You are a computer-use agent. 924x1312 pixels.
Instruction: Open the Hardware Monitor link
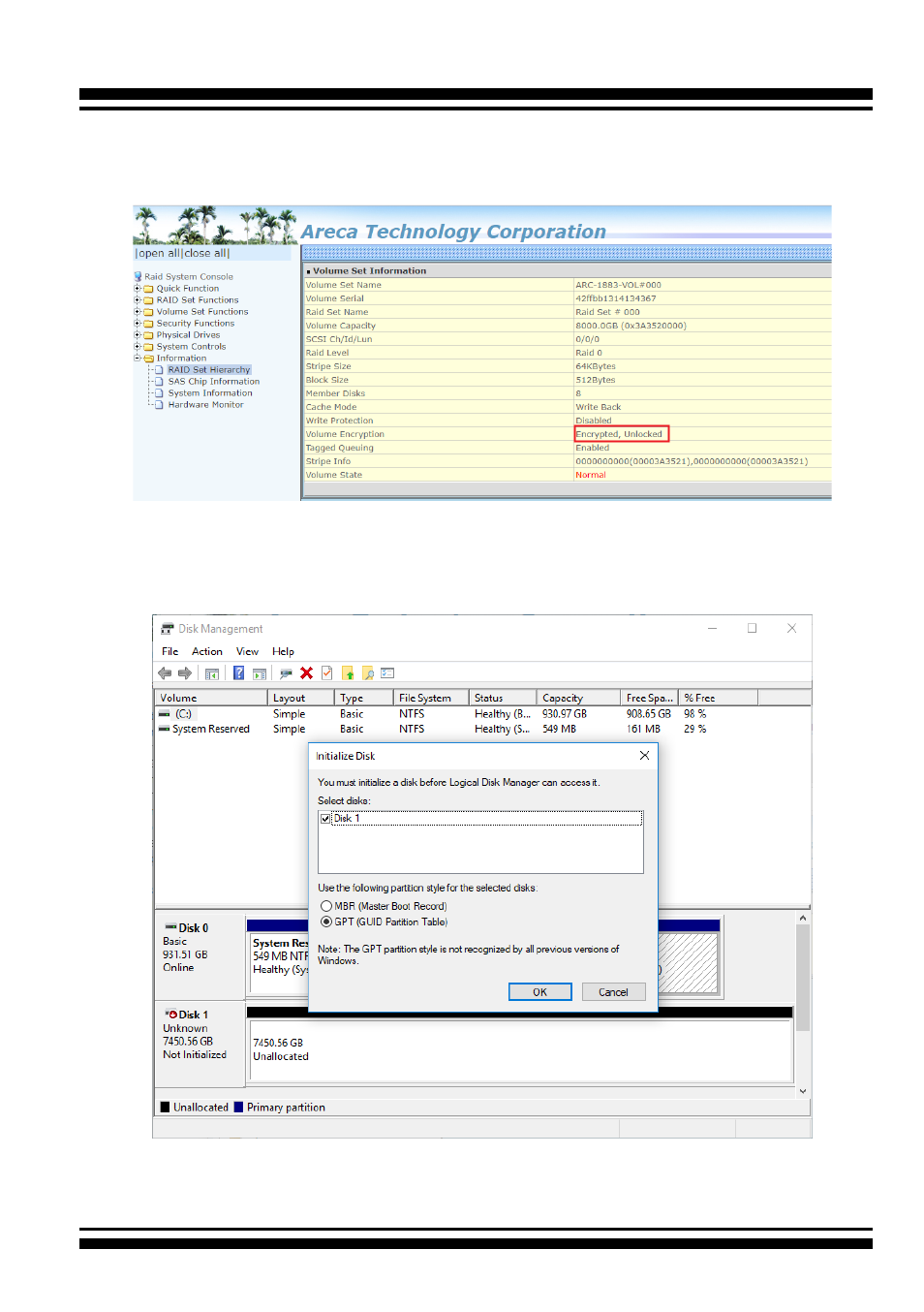(206, 405)
